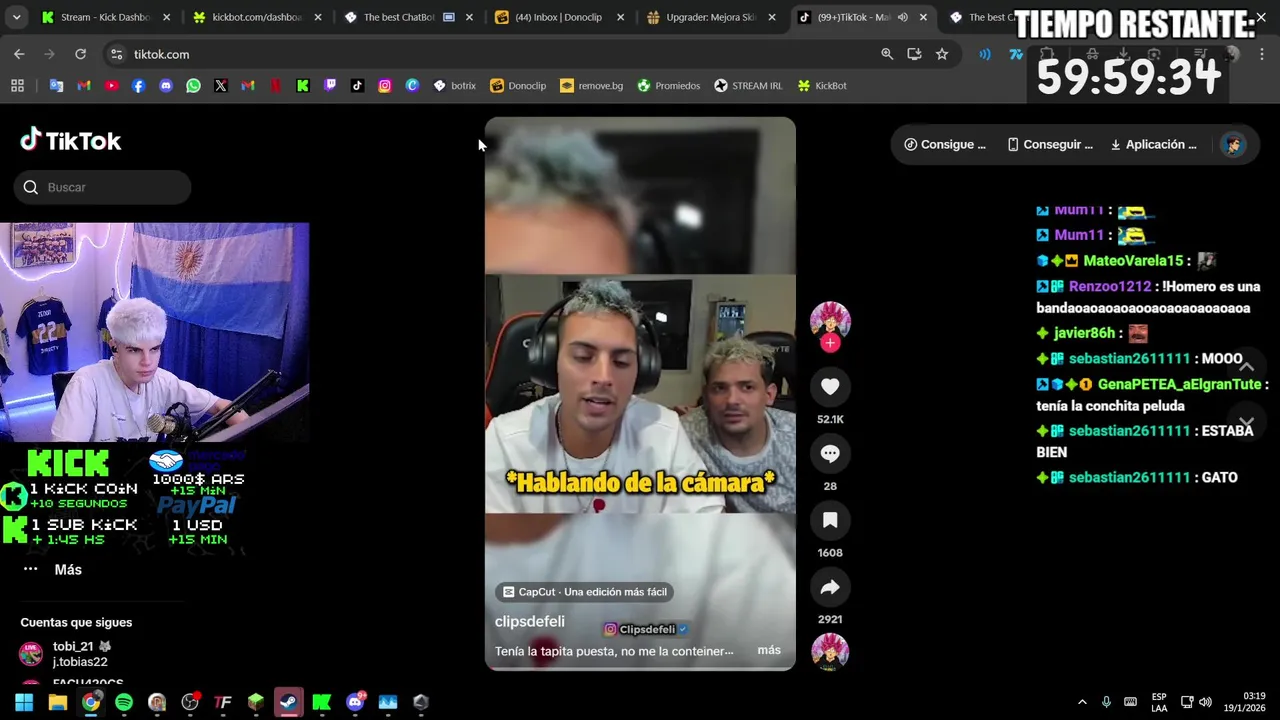Image resolution: width=1280 pixels, height=720 pixels.
Task: Close the Stream - Kick Dashboard tab
Action: 166,17
